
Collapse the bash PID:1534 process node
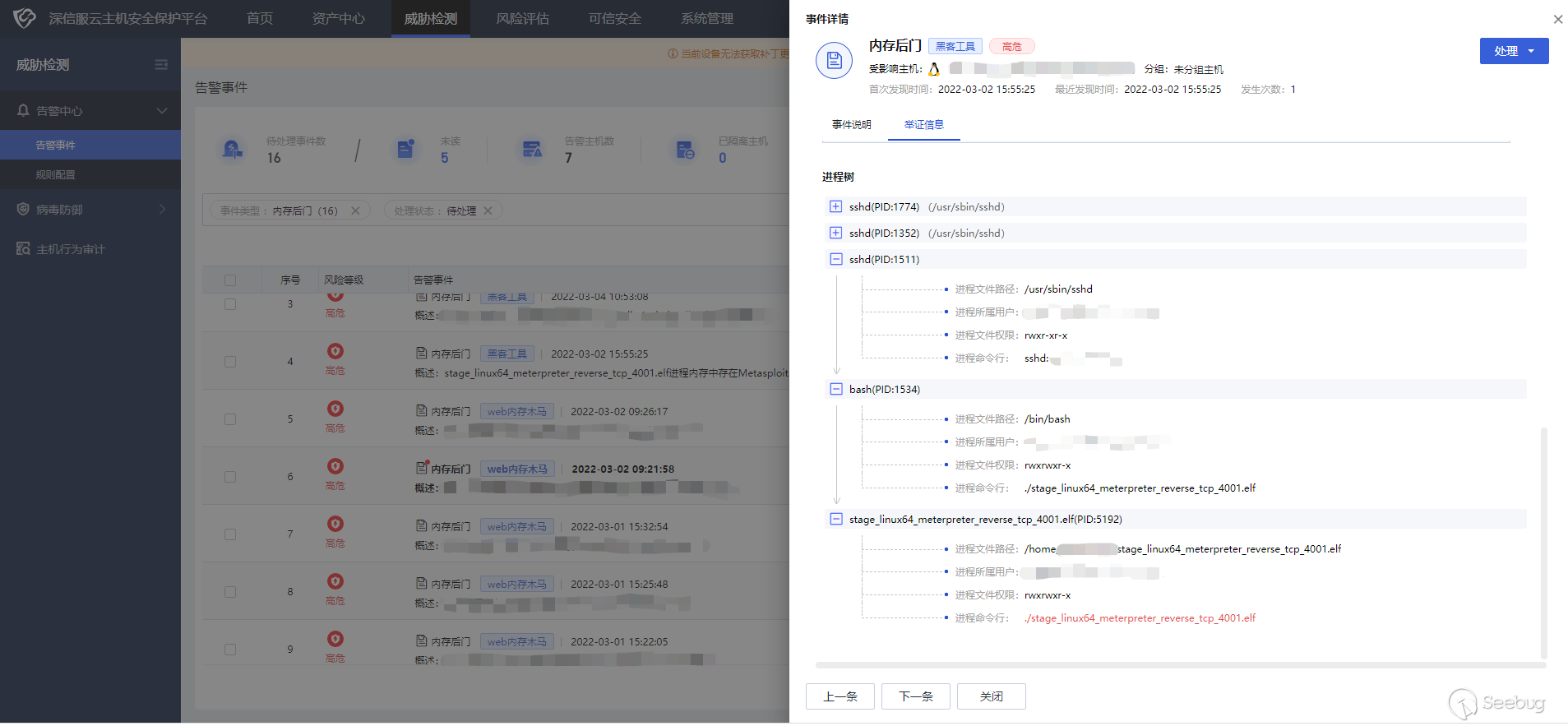click(x=835, y=390)
